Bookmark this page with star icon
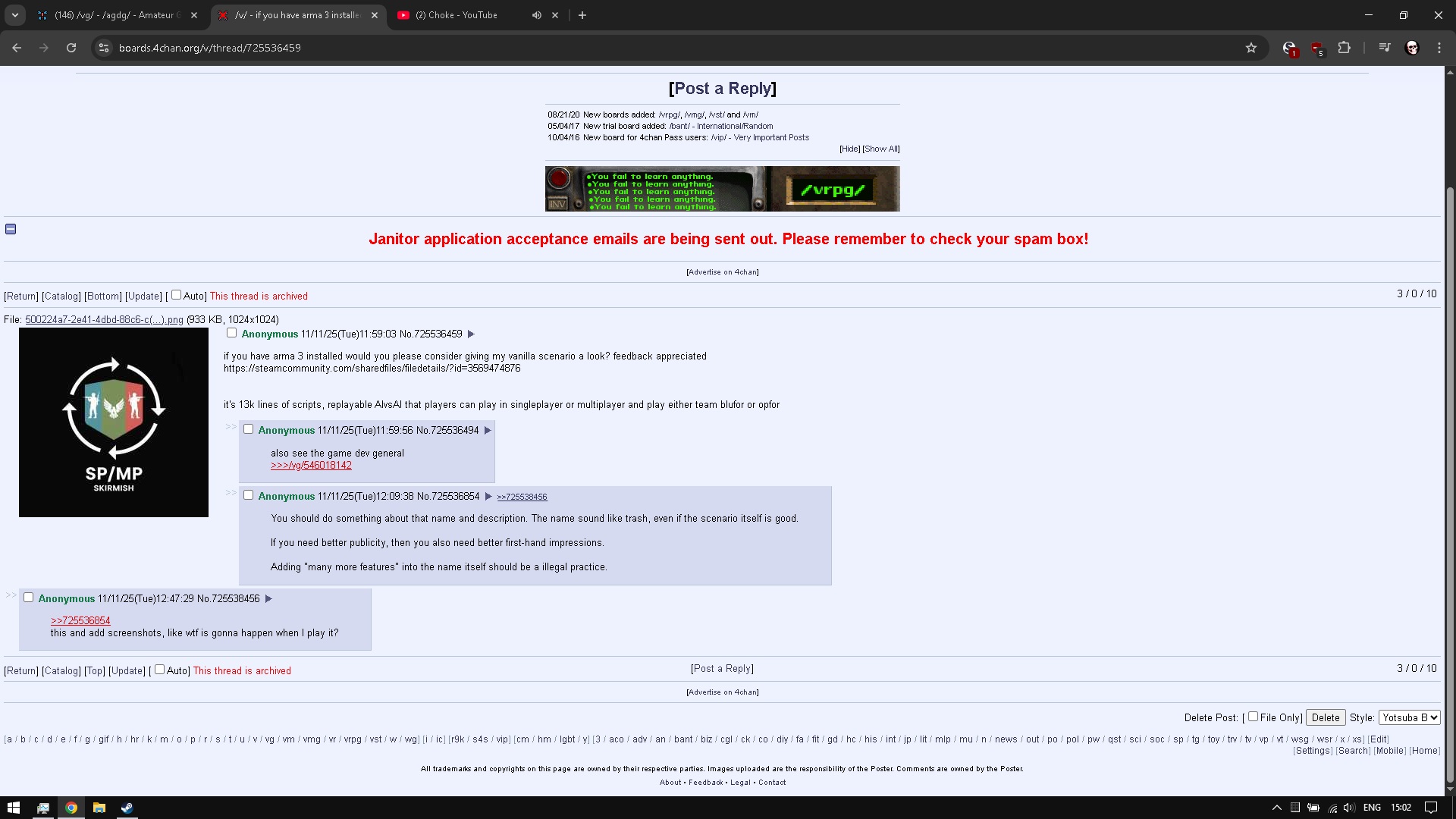The image size is (1456, 819). 1251,48
